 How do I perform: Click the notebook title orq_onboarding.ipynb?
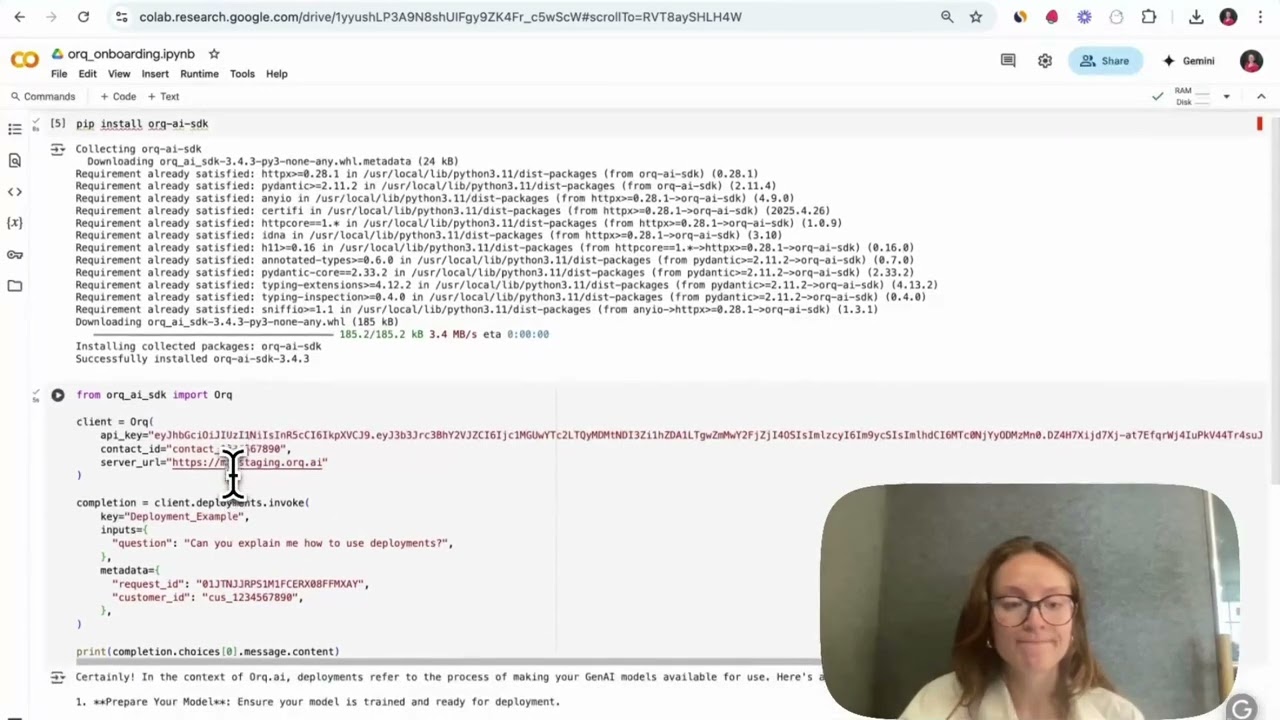(131, 54)
